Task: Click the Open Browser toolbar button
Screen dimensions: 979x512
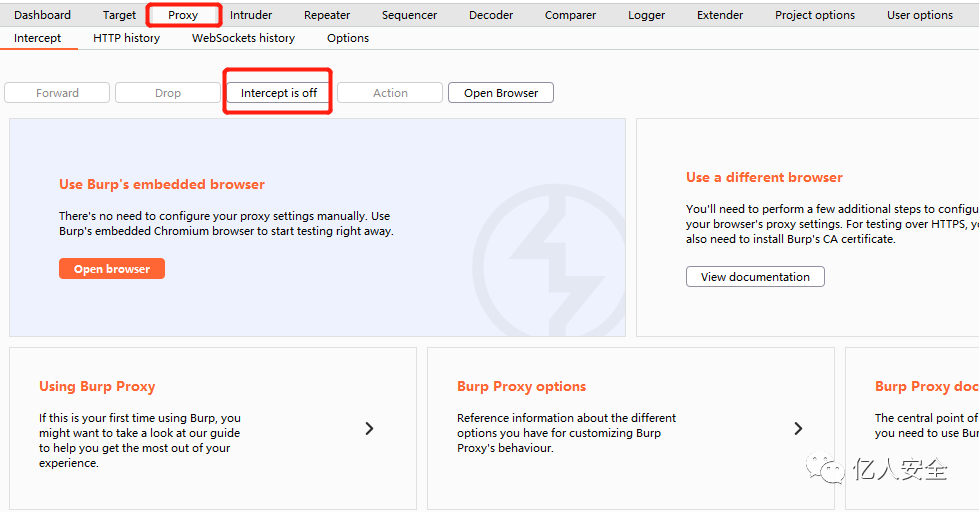Action: coord(501,93)
